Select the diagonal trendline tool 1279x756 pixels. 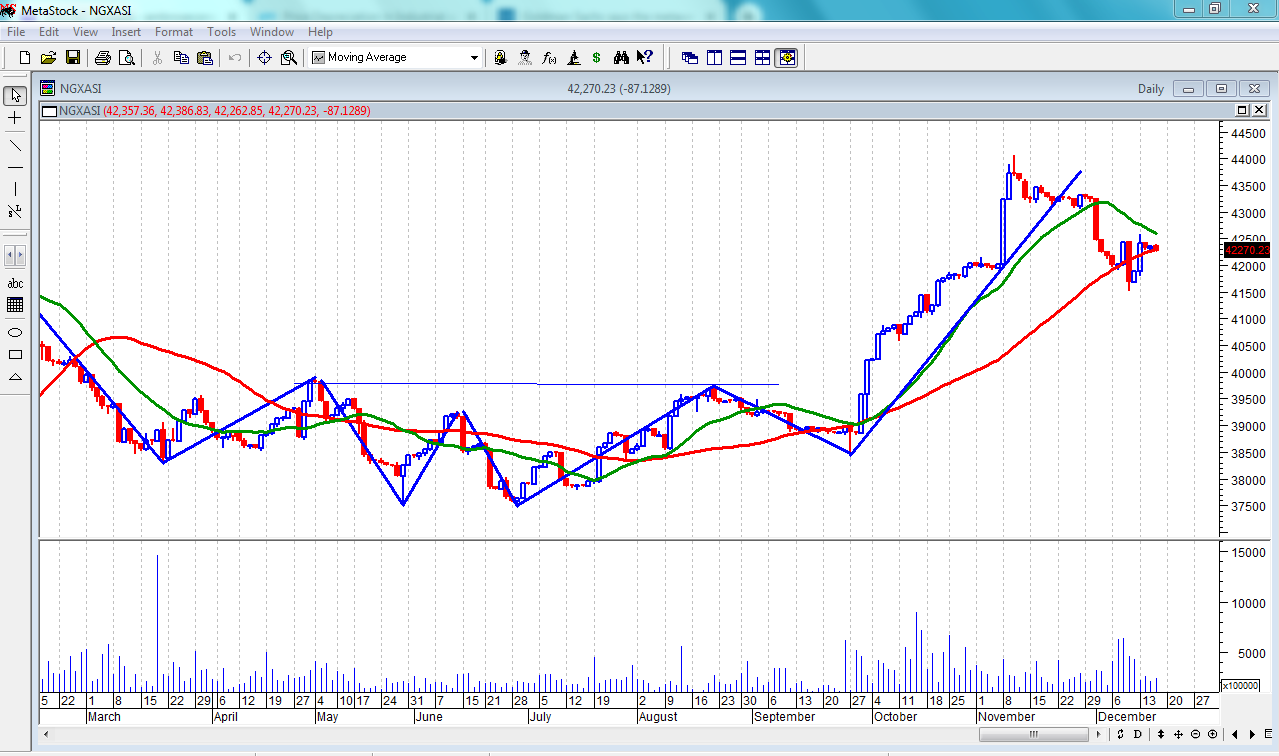click(15, 145)
